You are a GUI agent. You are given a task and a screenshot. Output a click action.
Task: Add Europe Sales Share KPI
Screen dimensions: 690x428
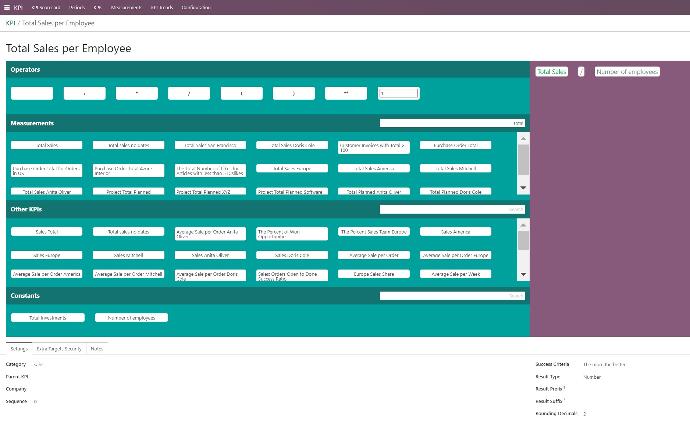point(374,274)
